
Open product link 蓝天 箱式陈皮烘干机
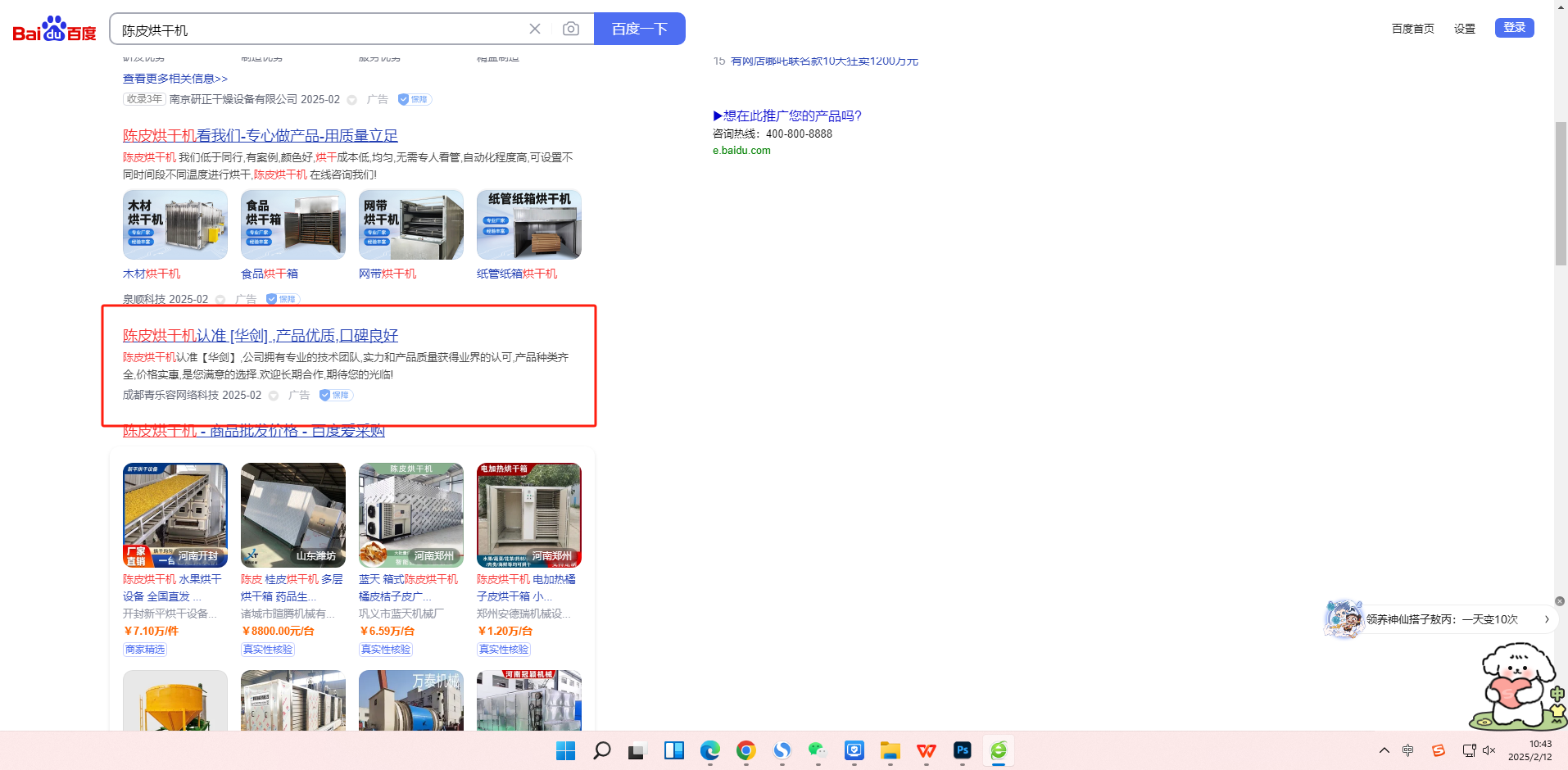[409, 588]
